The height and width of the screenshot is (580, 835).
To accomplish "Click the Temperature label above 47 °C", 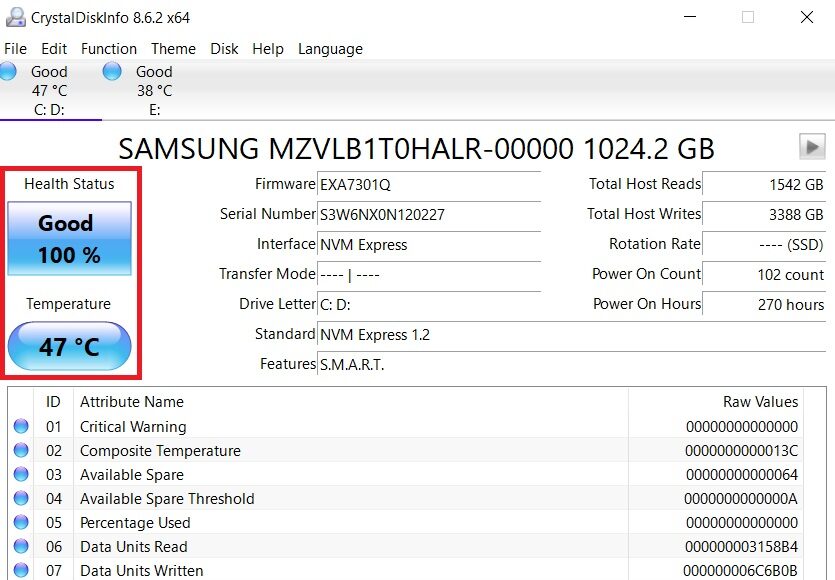I will pos(69,304).
